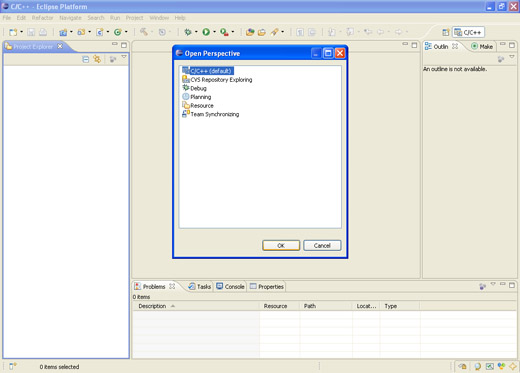Open the Debug dropdown arrow
The height and width of the screenshot is (373, 520).
click(196, 32)
